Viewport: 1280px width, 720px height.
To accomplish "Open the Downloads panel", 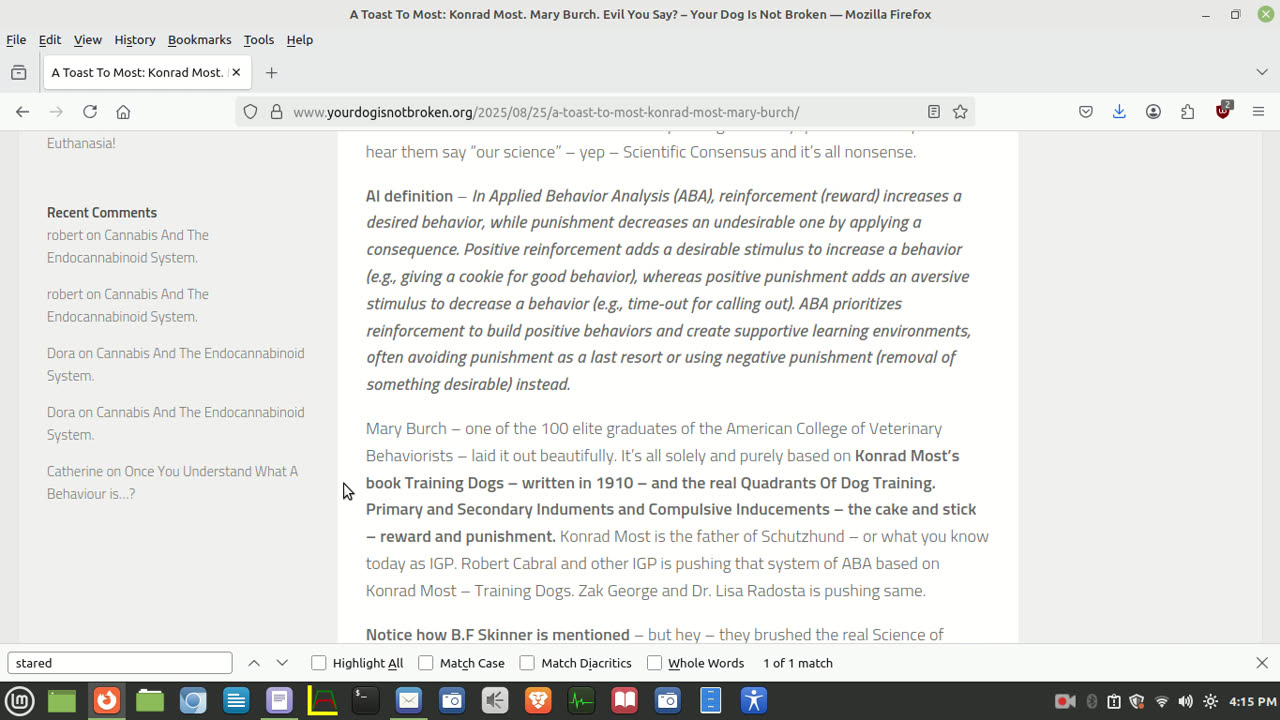I will (x=1119, y=112).
